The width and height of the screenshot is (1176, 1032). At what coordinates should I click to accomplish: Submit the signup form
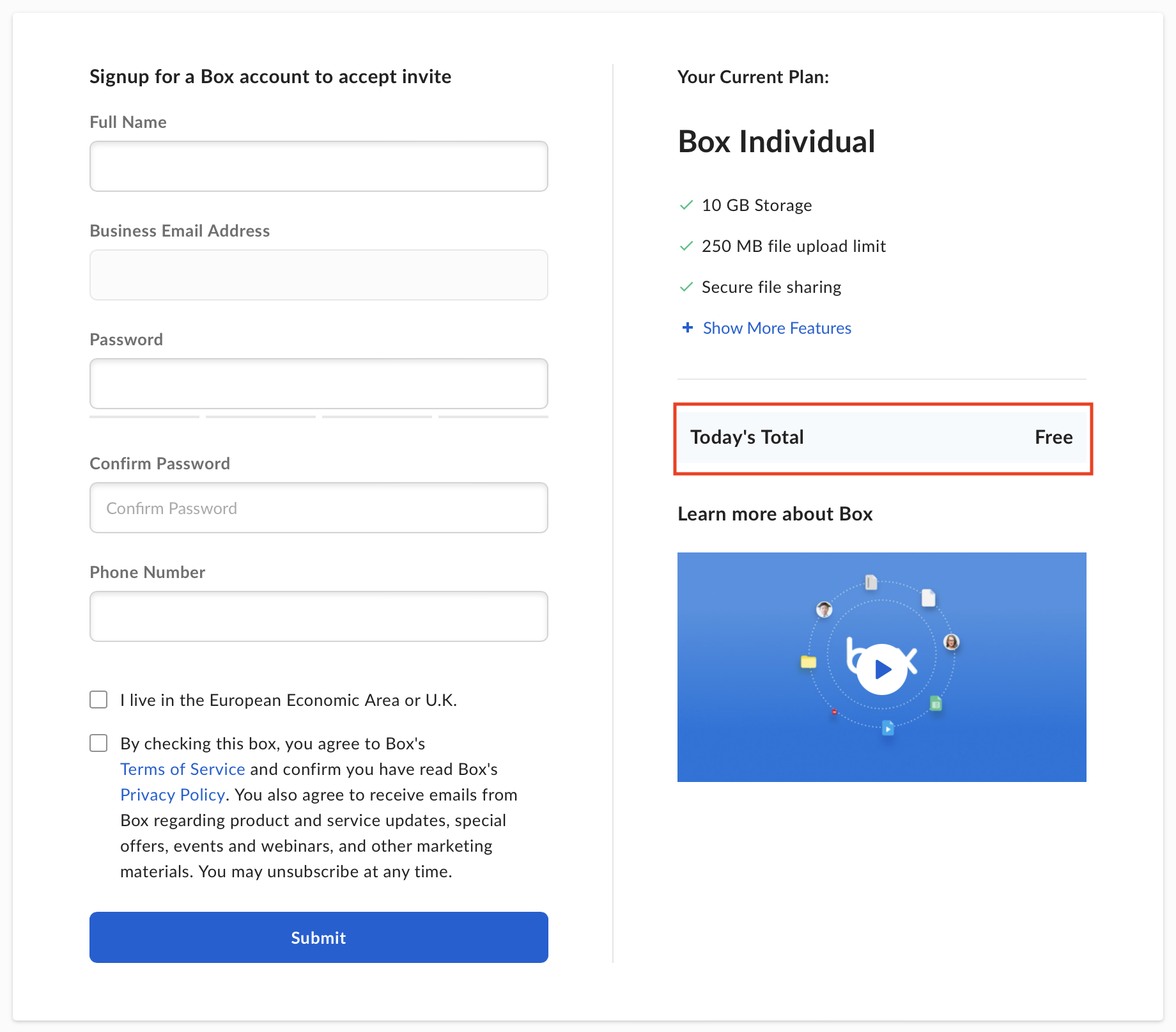click(319, 937)
